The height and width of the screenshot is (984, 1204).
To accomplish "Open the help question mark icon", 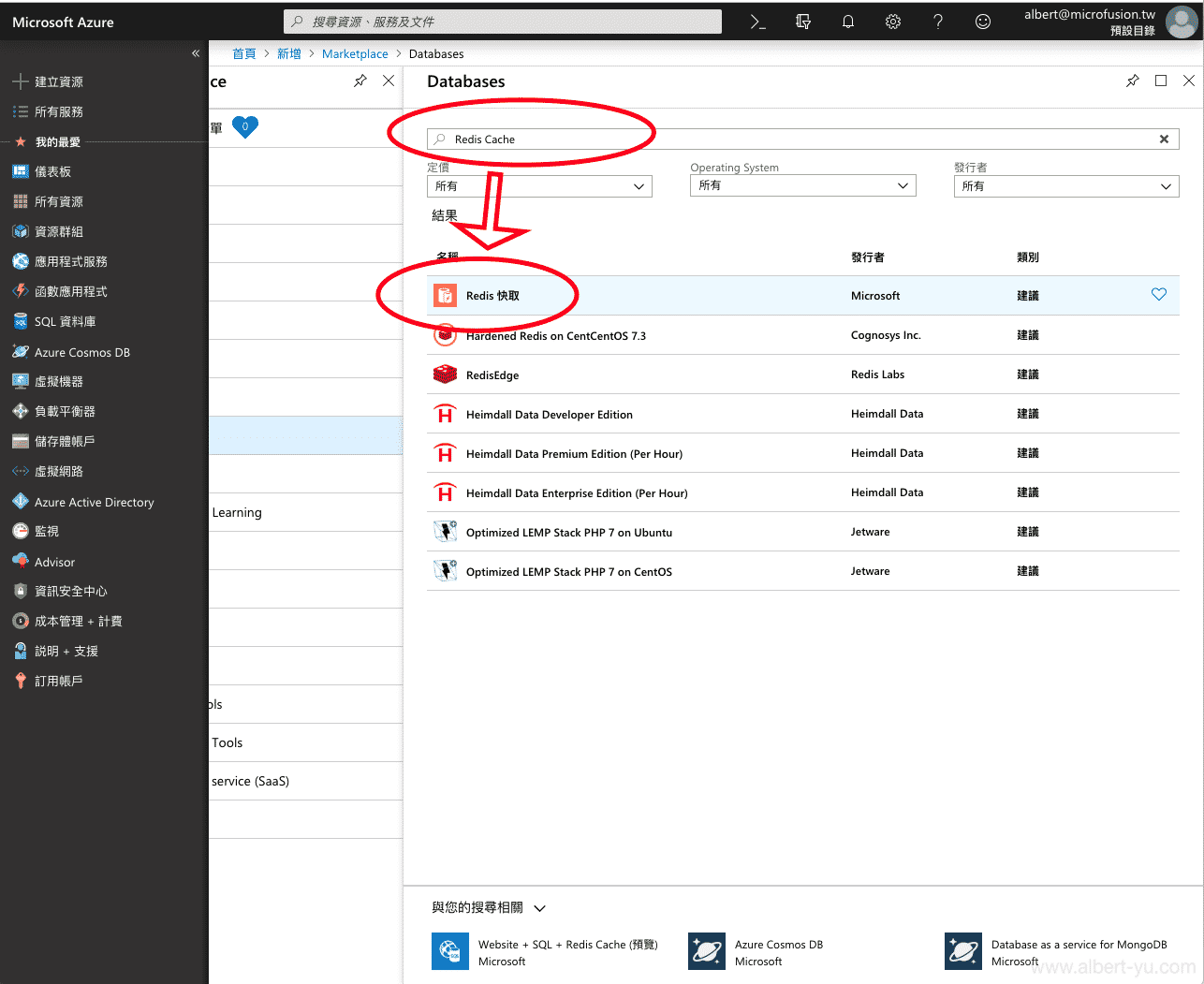I will pos(938,22).
